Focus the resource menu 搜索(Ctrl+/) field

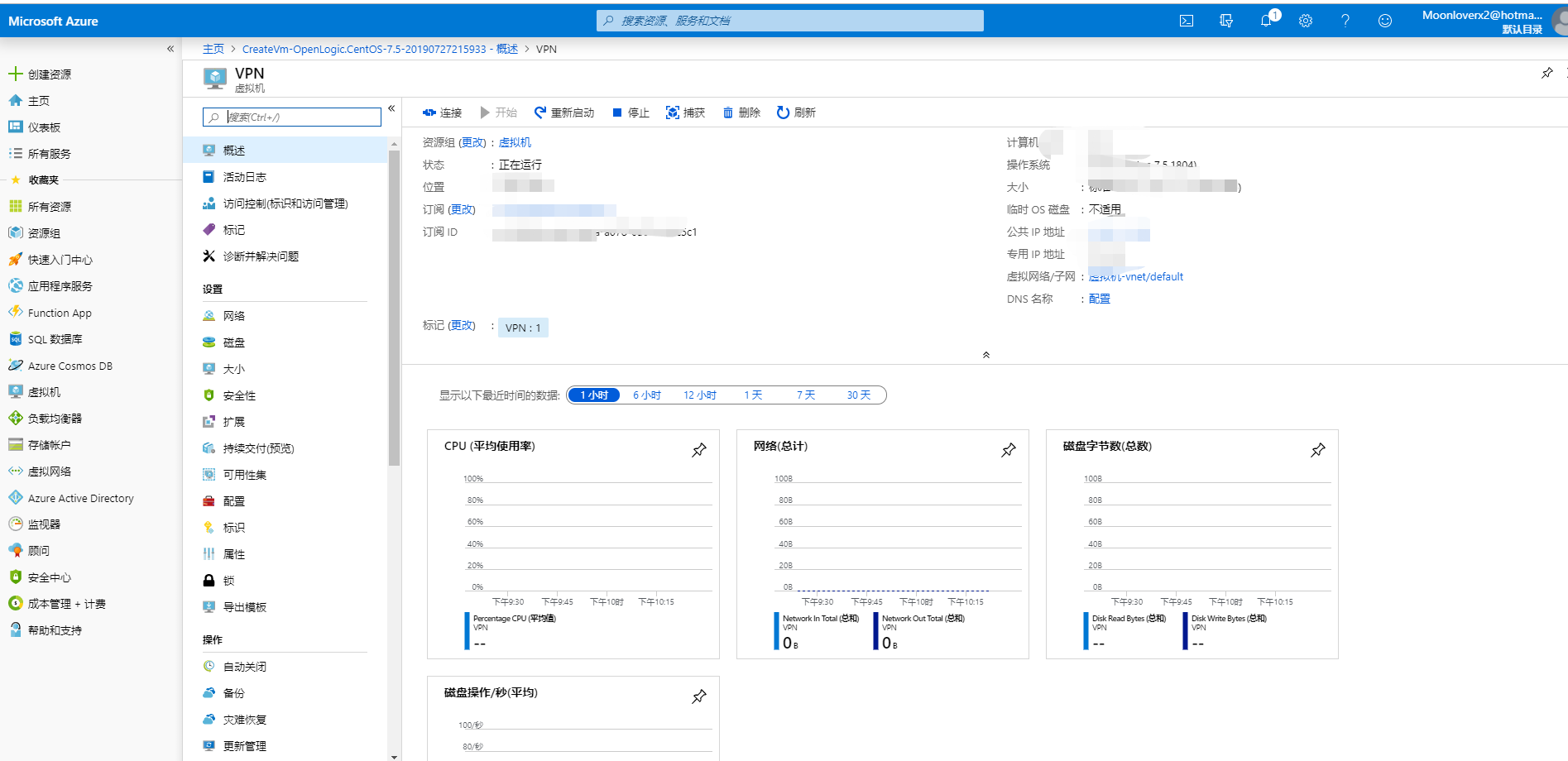coord(292,117)
